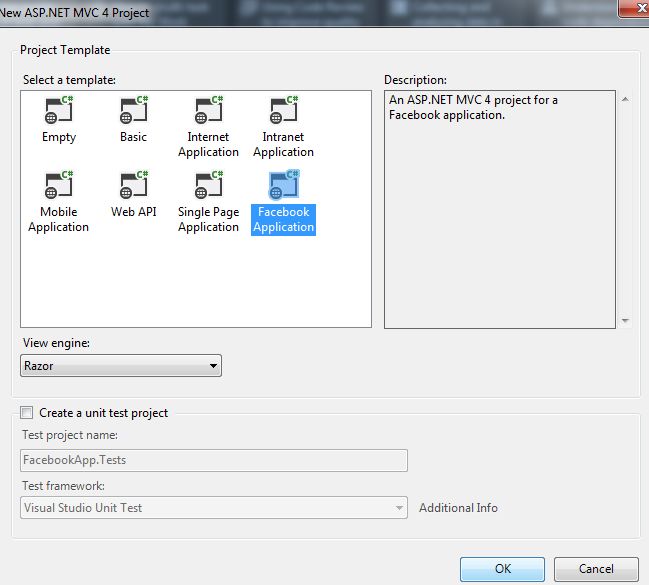The height and width of the screenshot is (585, 649).
Task: Open the View engine Razor dropdown
Action: tap(121, 366)
